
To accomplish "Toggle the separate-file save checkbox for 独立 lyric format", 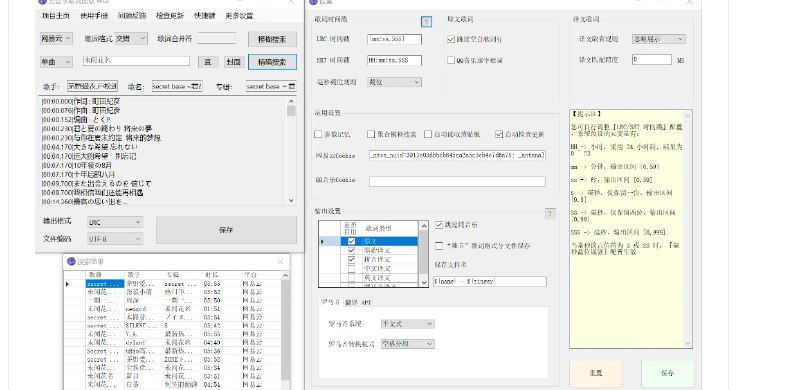I will click(439, 246).
